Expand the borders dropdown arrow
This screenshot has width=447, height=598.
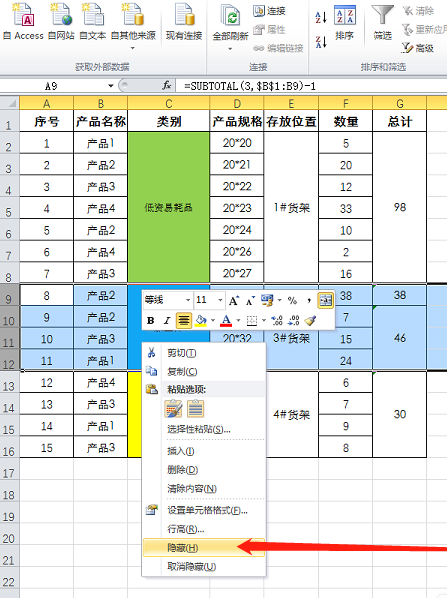coord(264,320)
